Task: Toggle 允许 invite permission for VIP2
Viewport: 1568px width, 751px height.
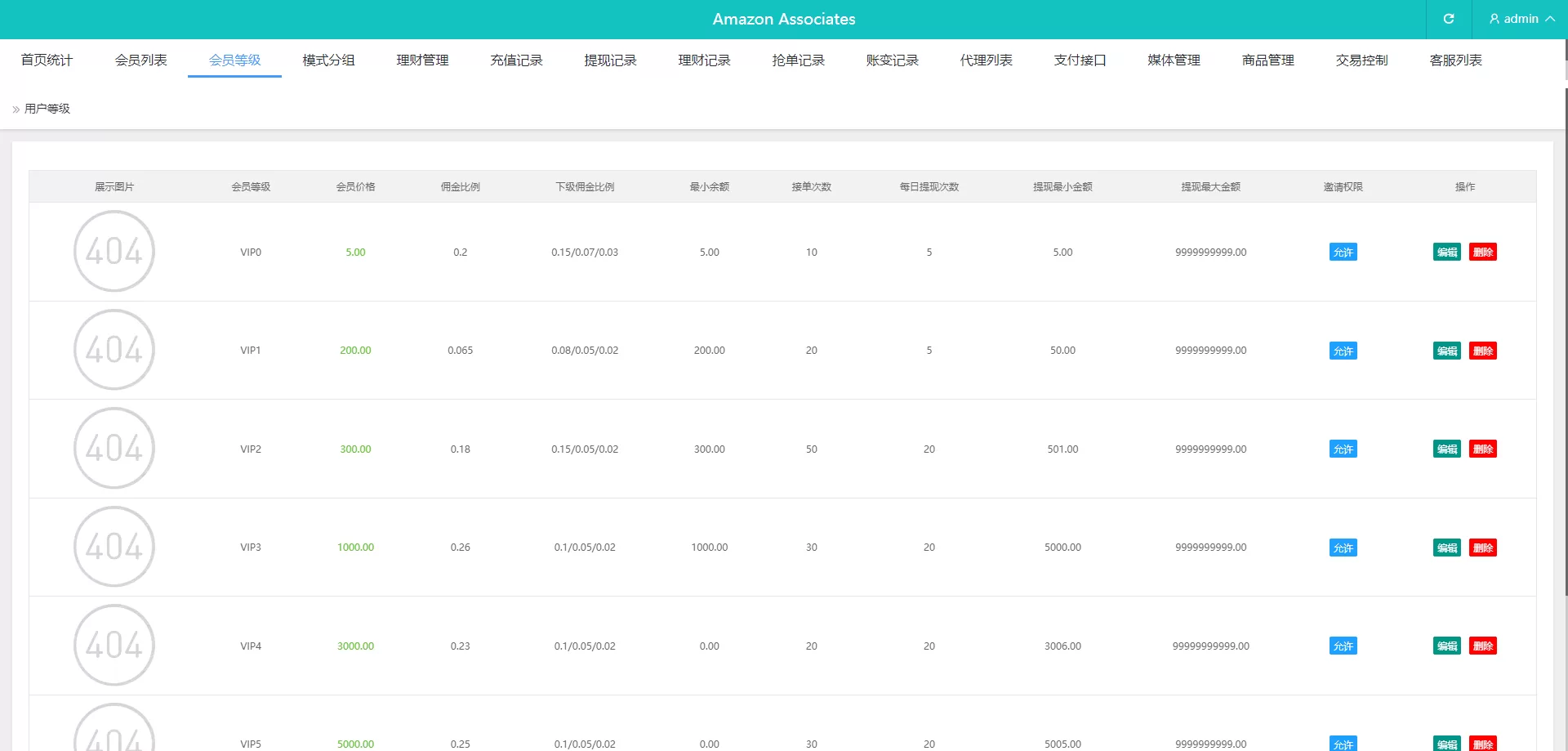Action: [1343, 449]
